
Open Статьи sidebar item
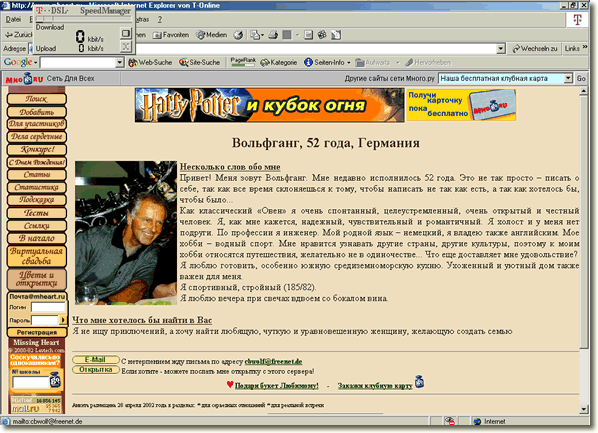(x=37, y=175)
